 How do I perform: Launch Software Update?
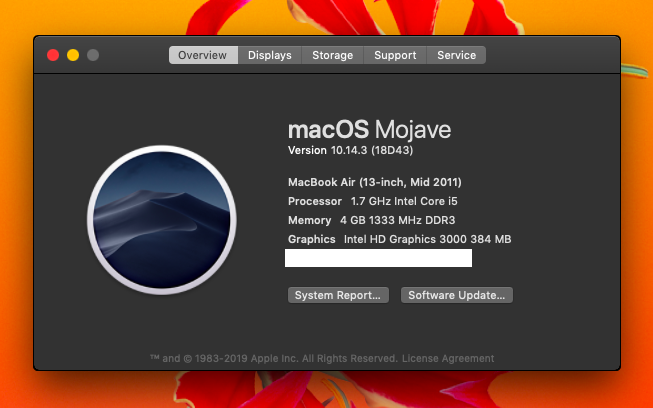coord(457,295)
